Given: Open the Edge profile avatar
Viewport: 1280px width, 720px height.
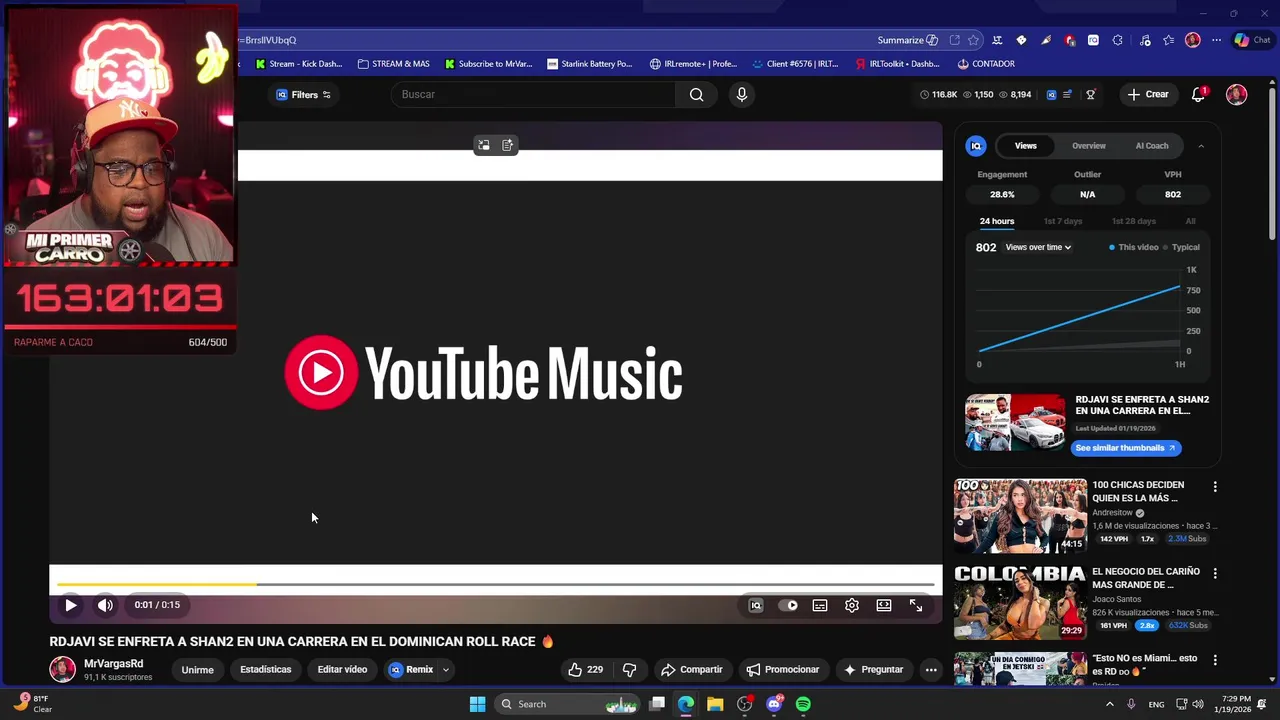Looking at the screenshot, I should [x=1192, y=40].
